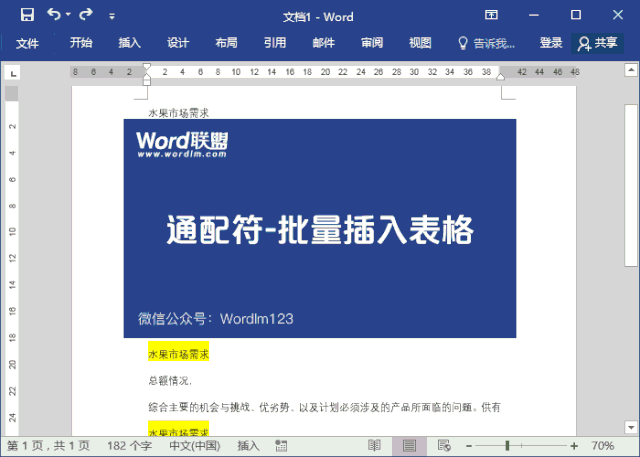
Task: Open the 文件 tab
Action: (27, 43)
